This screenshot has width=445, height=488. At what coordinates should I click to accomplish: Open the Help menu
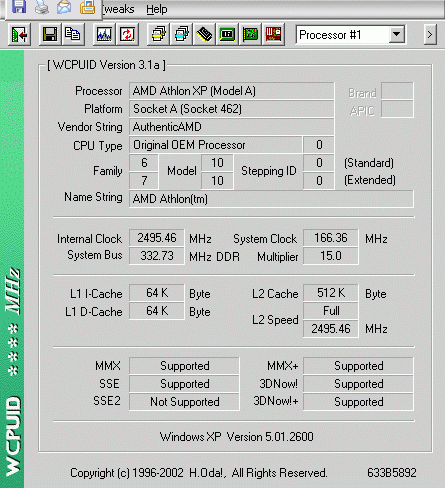[x=157, y=9]
